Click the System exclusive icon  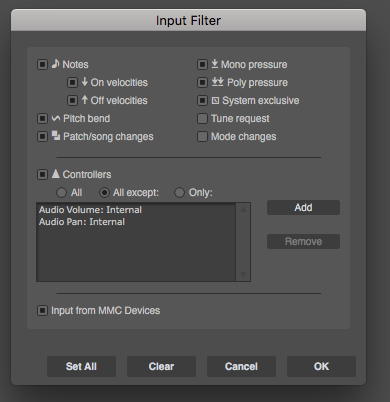point(215,100)
